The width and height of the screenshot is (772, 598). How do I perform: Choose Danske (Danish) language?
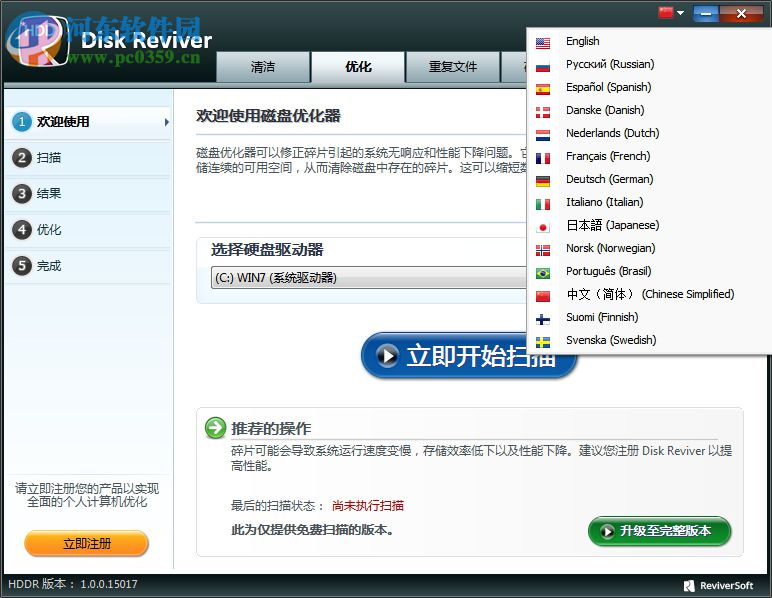coord(605,110)
